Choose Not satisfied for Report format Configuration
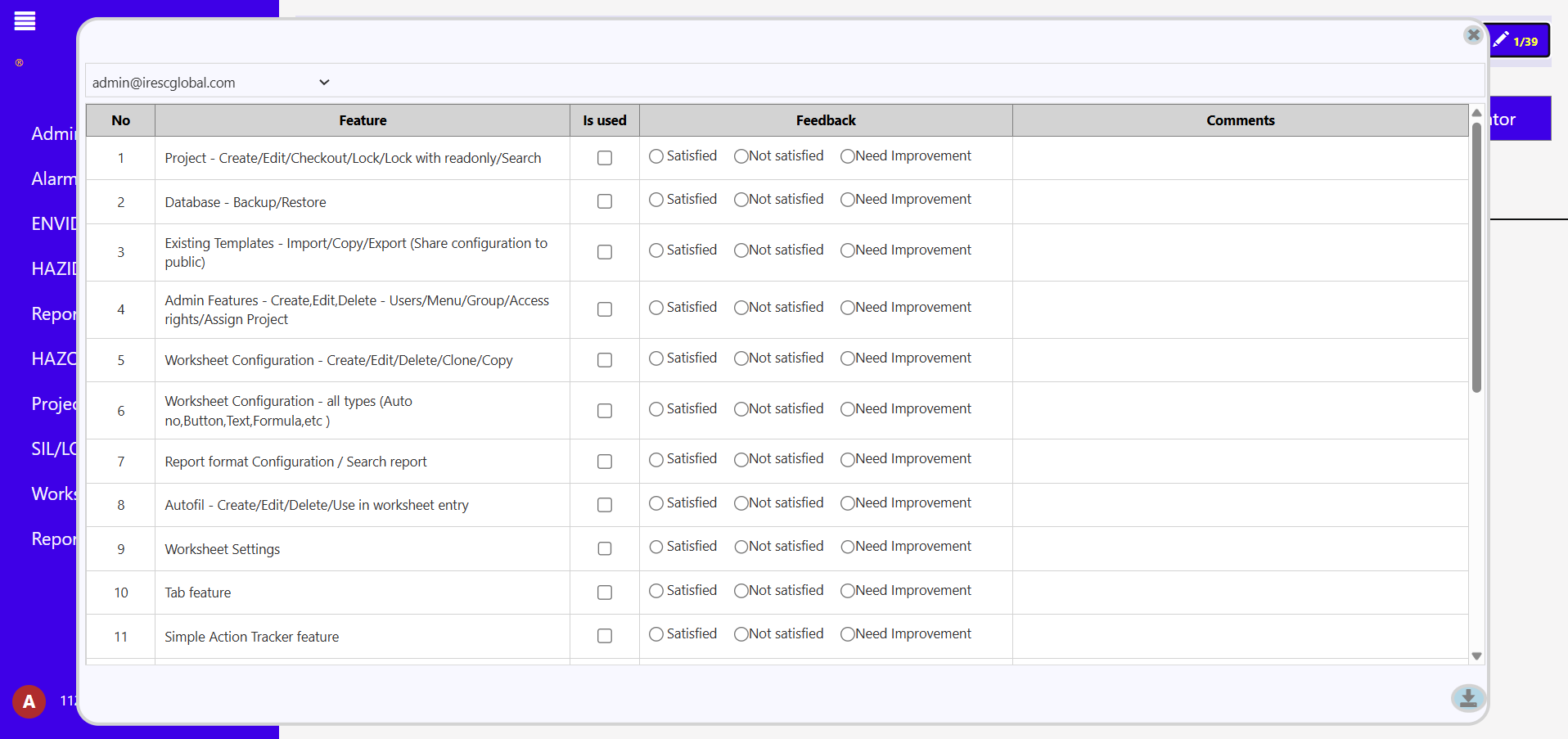Image resolution: width=1568 pixels, height=739 pixels. (x=741, y=460)
